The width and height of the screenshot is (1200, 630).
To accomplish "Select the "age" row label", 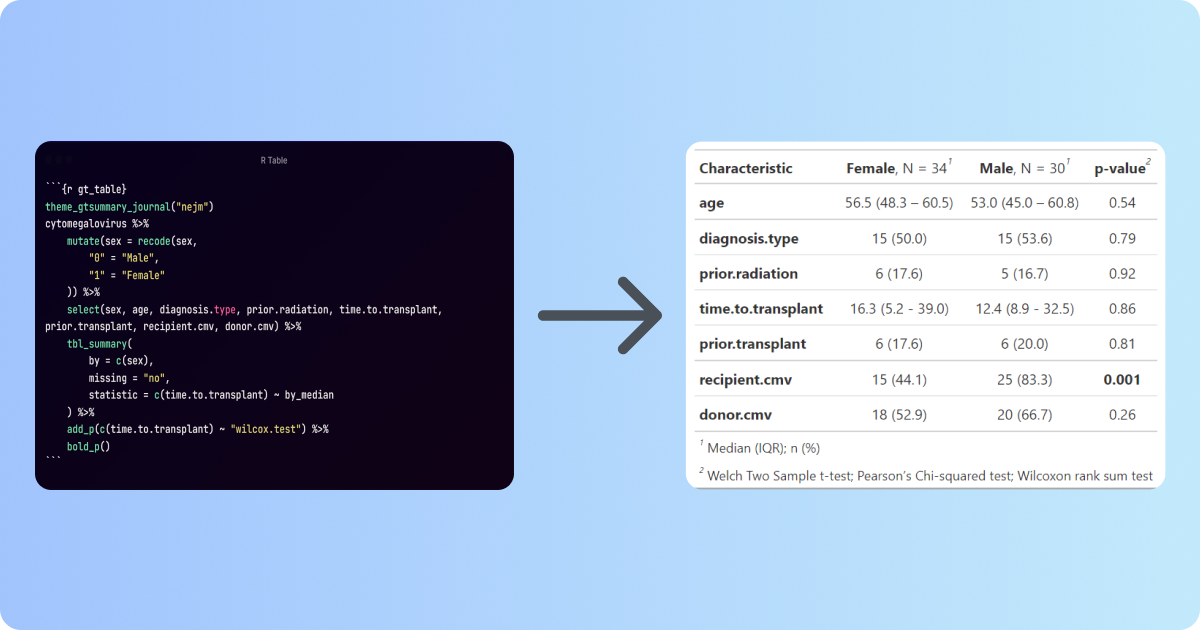I will [712, 203].
